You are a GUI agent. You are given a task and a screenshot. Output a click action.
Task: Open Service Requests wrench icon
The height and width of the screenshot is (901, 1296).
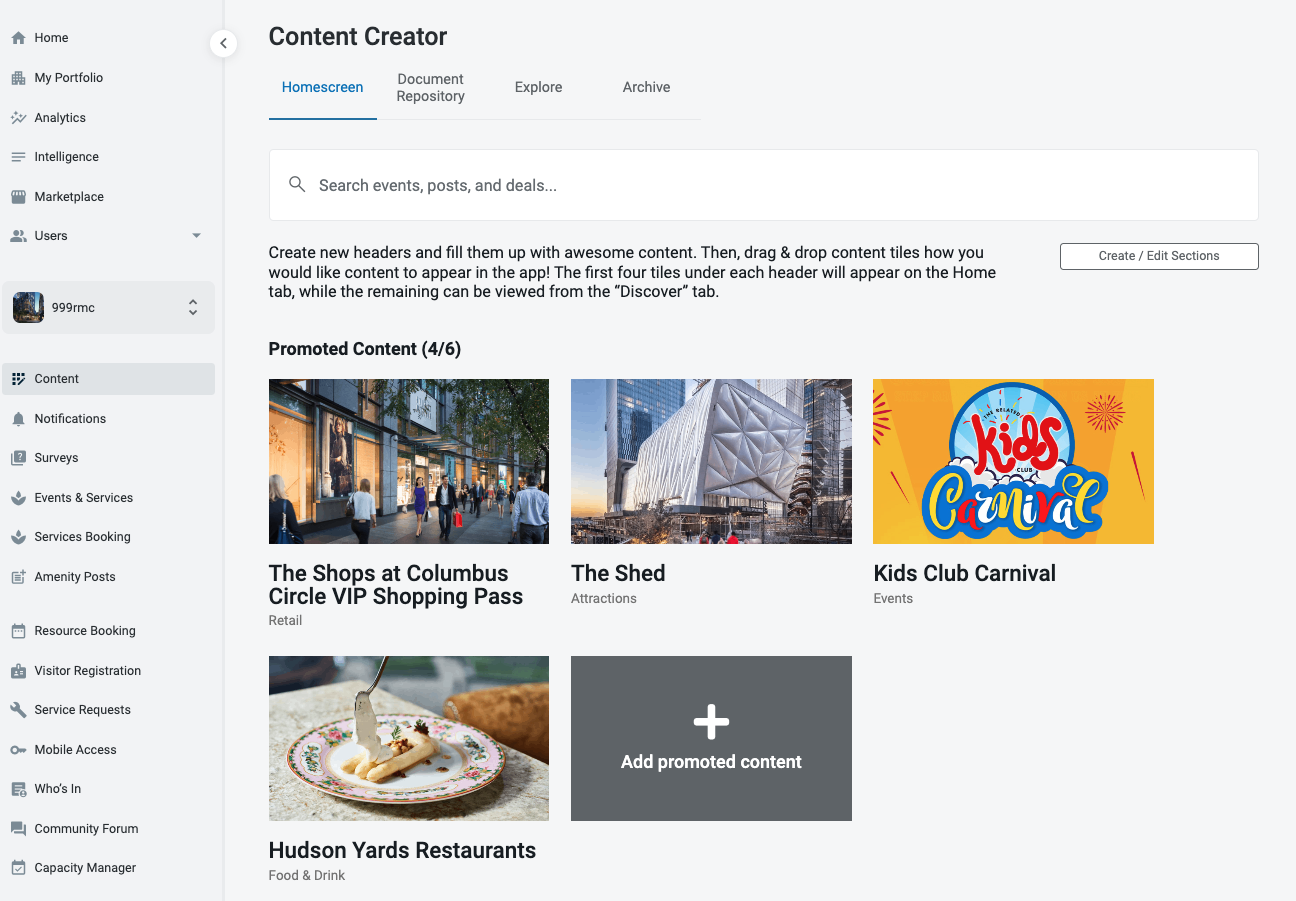[18, 710]
